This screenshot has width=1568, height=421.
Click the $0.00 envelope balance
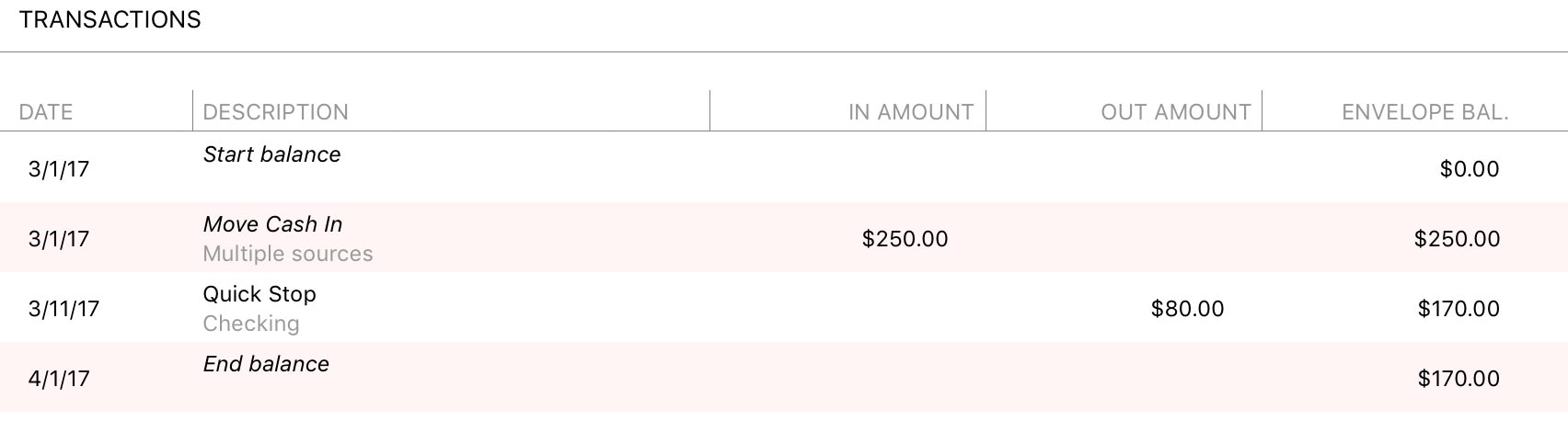tap(1469, 169)
